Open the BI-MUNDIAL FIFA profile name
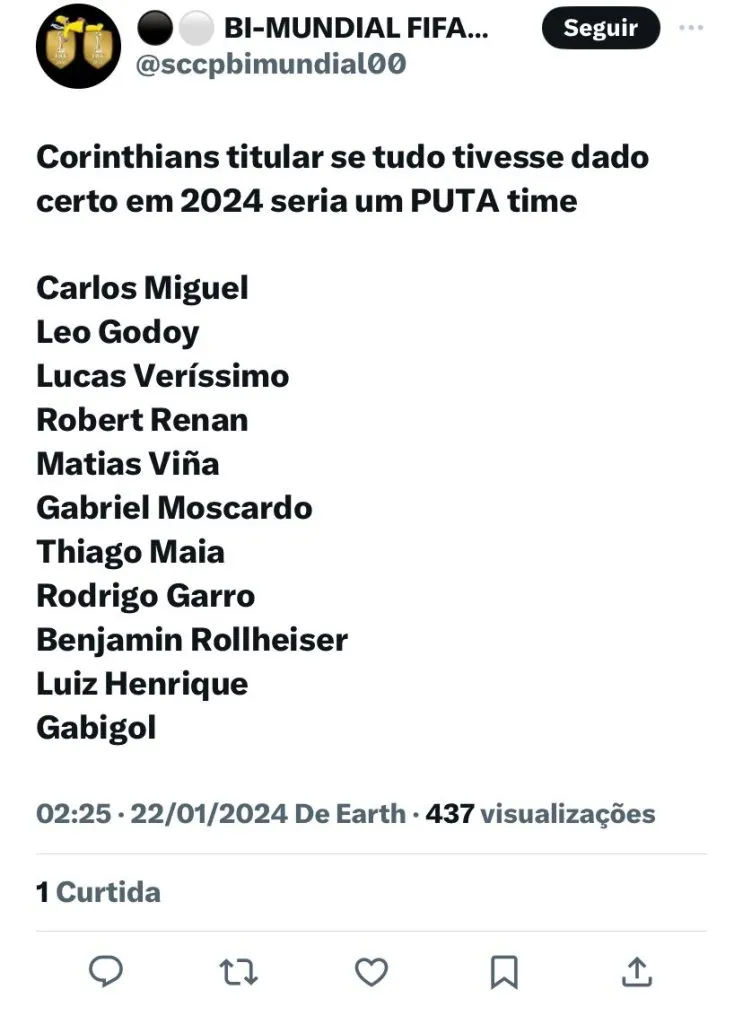The width and height of the screenshot is (743, 1024). tap(356, 30)
